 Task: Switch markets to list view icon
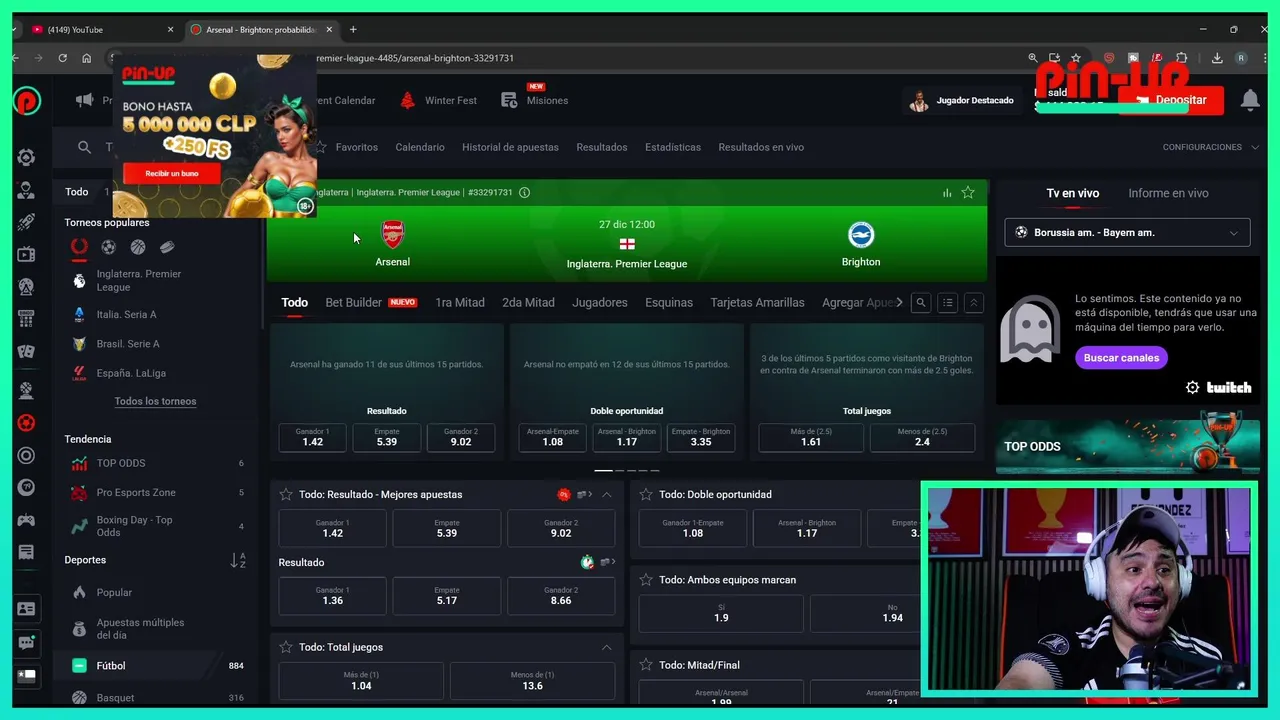[x=947, y=303]
